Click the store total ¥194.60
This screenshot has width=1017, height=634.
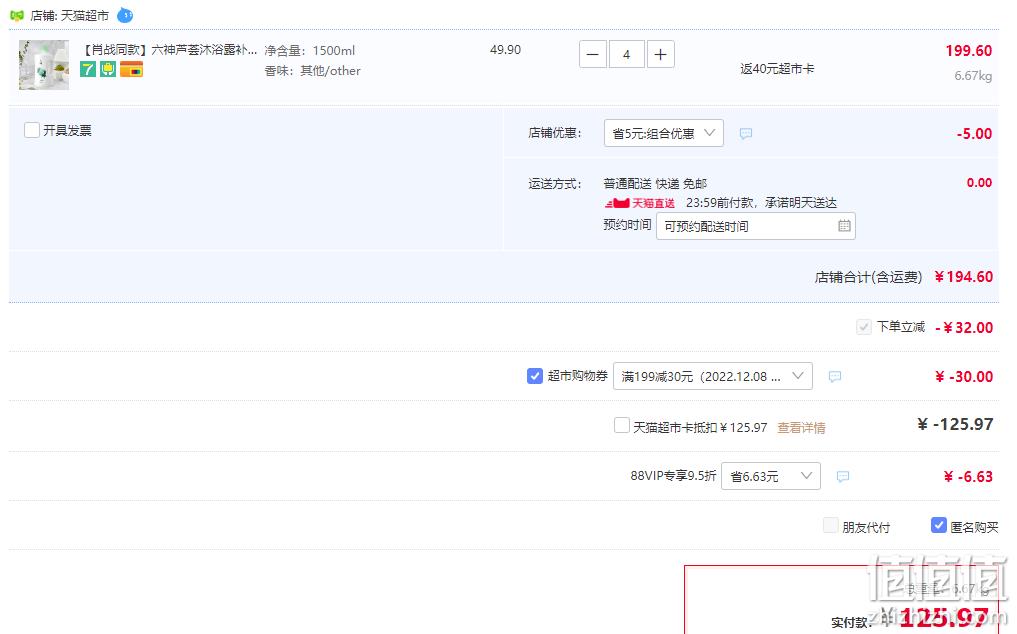(x=964, y=277)
